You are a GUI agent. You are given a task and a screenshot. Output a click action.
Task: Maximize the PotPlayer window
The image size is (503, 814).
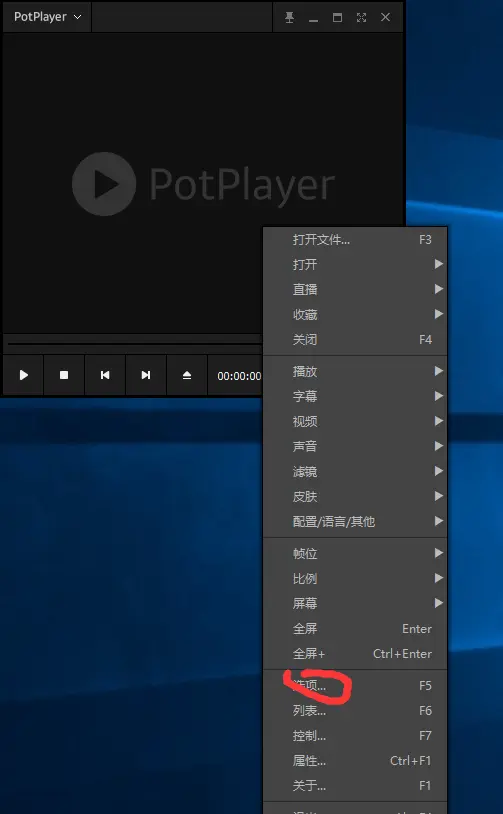[337, 17]
